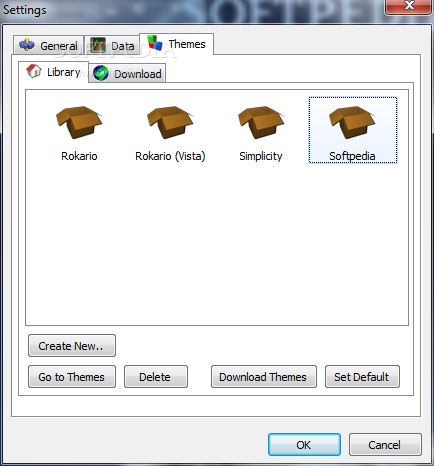The image size is (434, 466).
Task: Confirm settings with OK
Action: (x=304, y=445)
